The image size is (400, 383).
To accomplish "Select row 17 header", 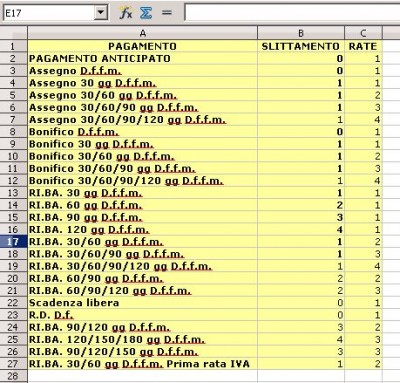I will pos(13,242).
